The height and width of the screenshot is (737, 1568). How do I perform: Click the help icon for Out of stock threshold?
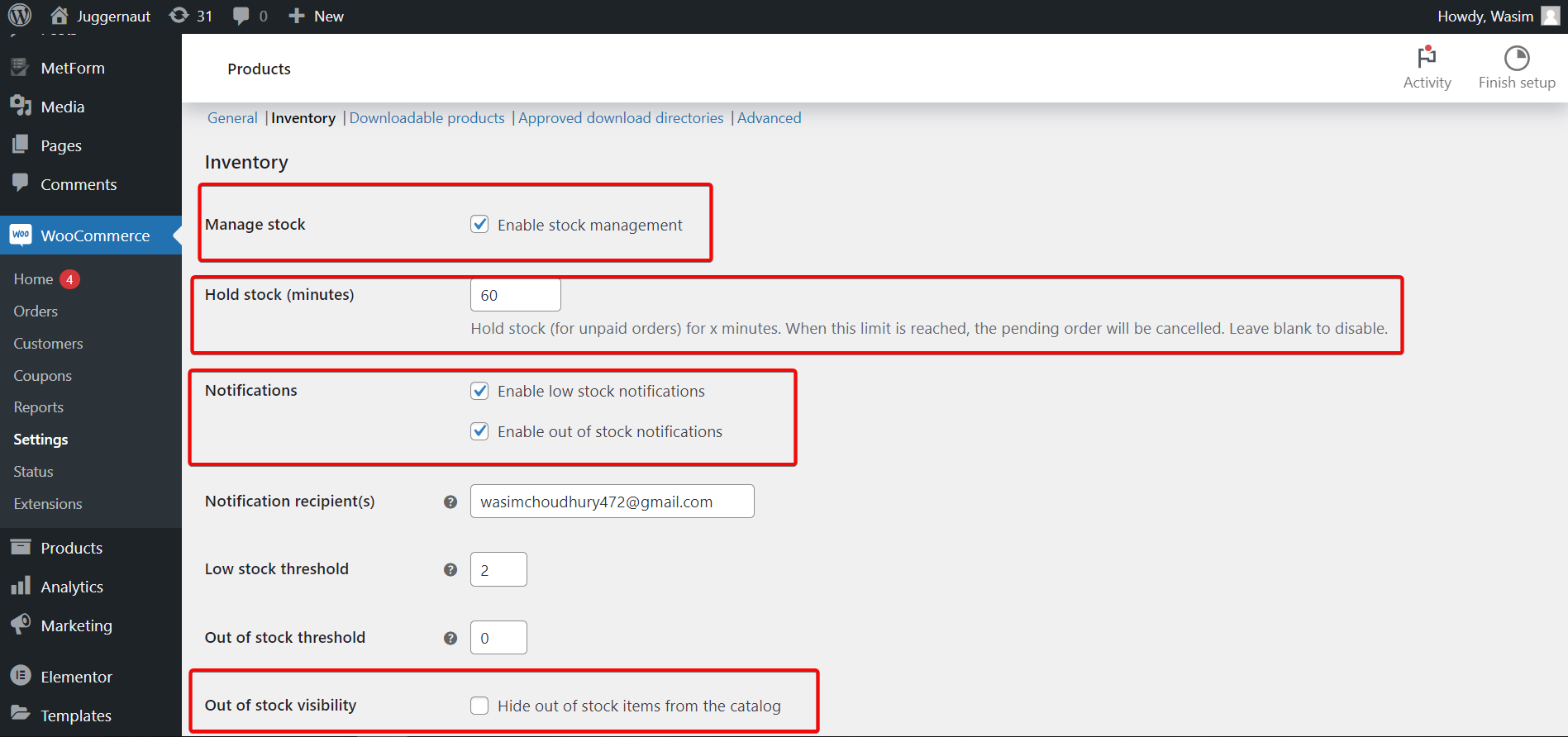pos(450,638)
